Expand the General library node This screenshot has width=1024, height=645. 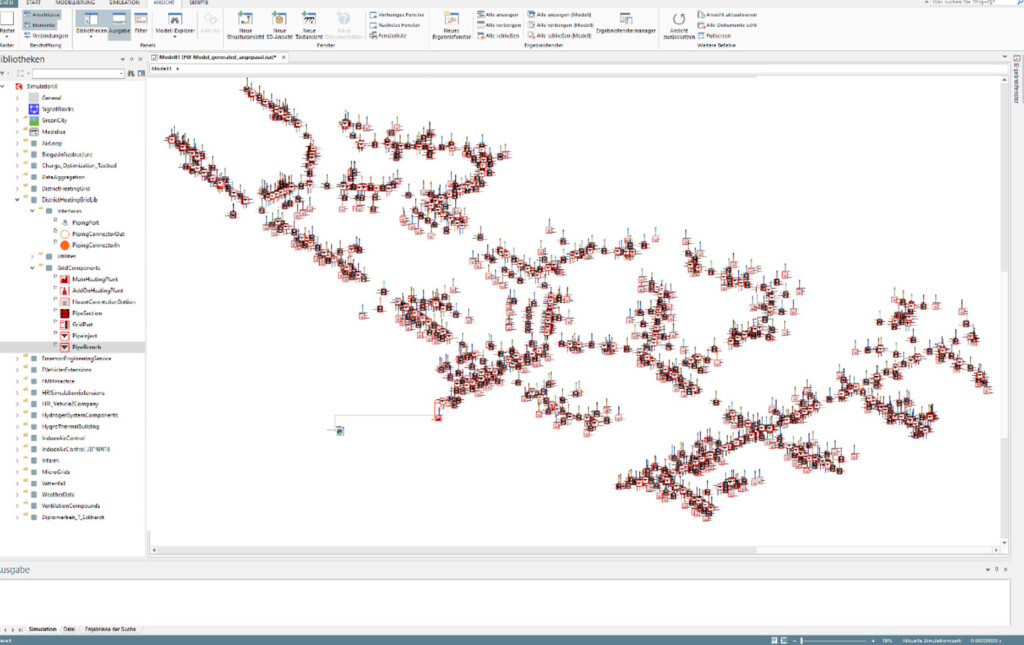pos(18,98)
